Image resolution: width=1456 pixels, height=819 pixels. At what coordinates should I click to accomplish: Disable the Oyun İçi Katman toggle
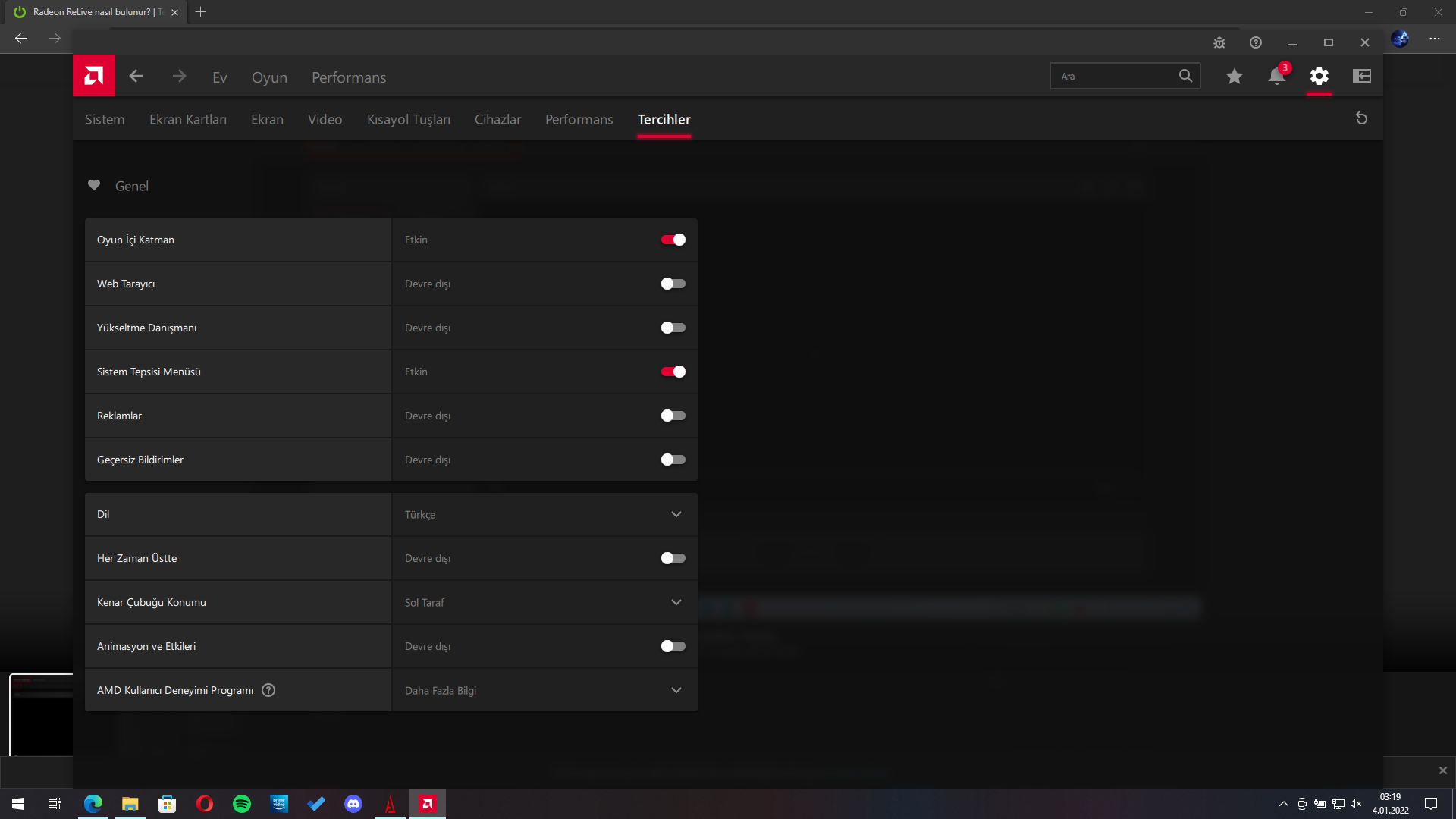[x=673, y=240]
